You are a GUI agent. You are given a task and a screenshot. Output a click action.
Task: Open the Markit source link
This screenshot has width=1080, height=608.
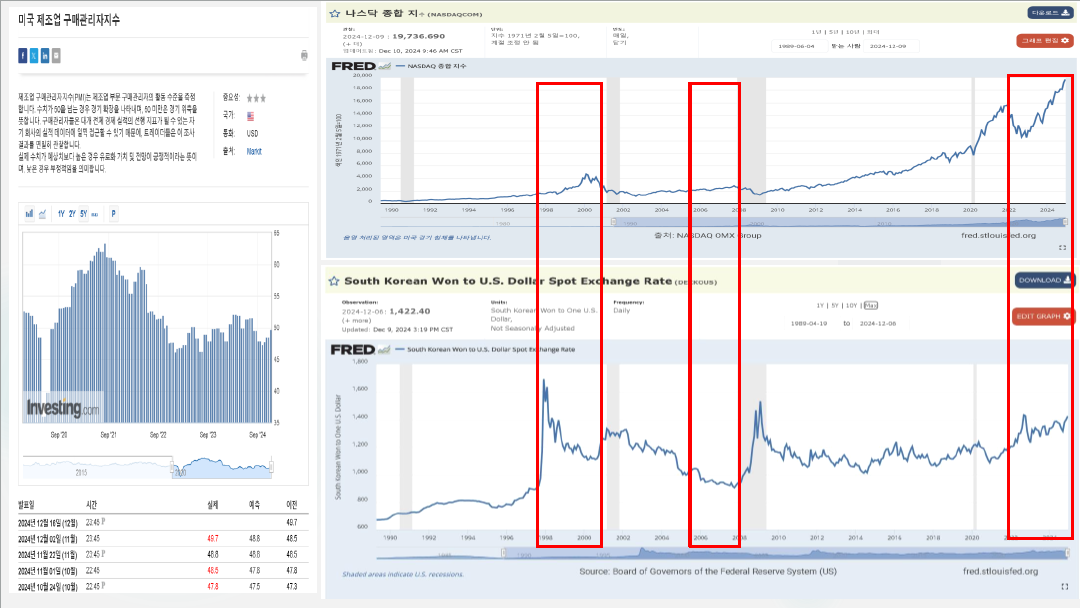254,151
